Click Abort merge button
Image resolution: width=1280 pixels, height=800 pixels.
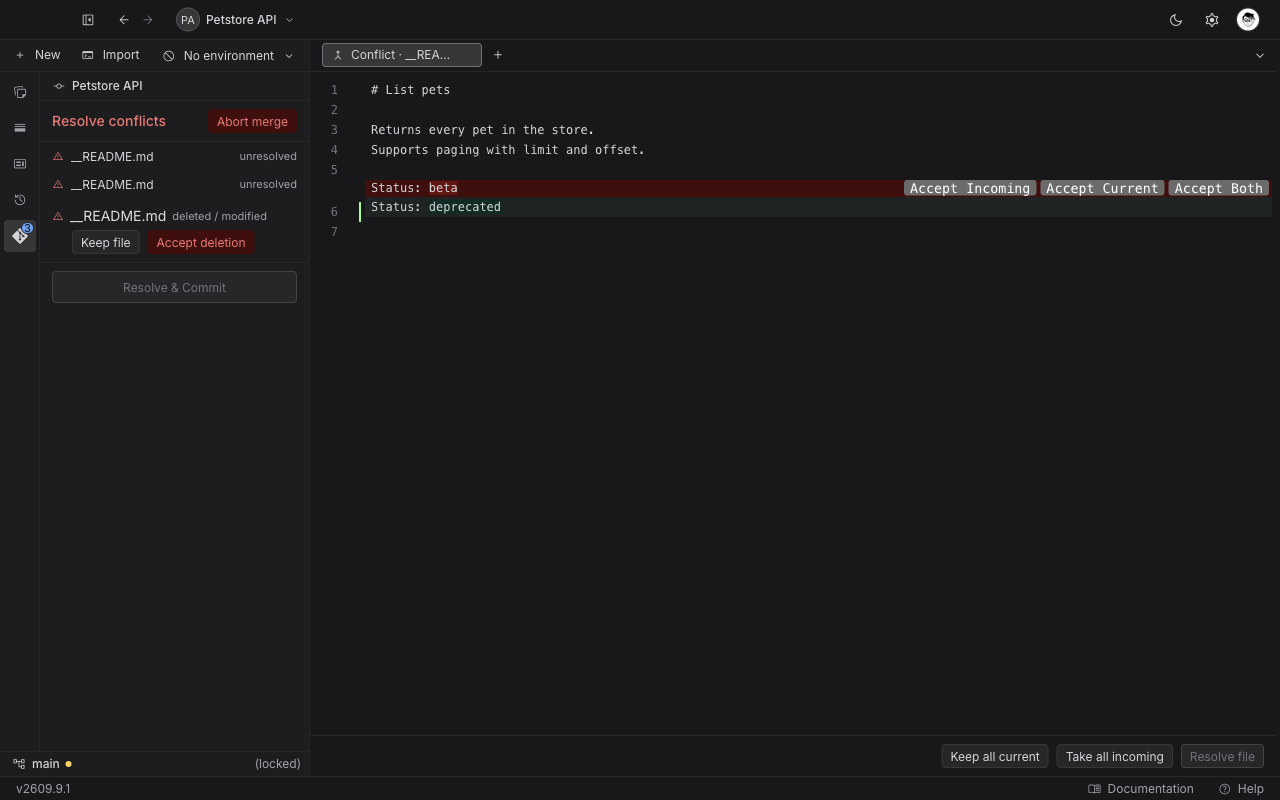point(252,121)
